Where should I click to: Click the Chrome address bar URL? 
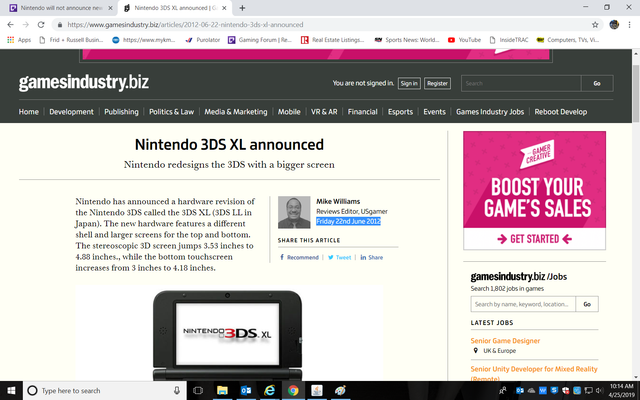point(185,25)
